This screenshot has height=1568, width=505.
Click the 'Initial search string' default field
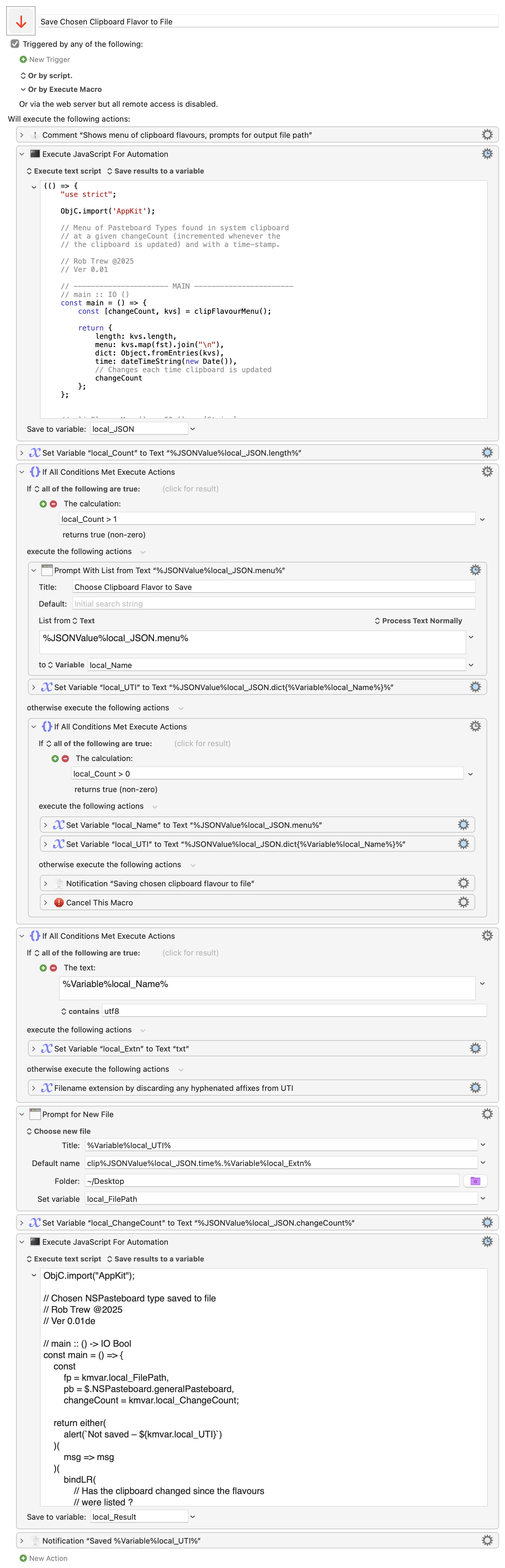point(274,603)
